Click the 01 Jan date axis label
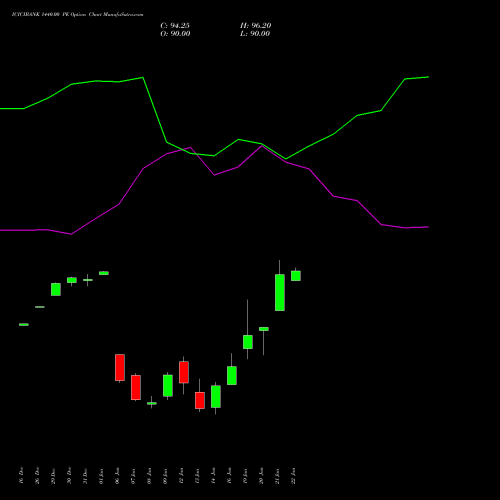The width and height of the screenshot is (500, 500). point(101,476)
